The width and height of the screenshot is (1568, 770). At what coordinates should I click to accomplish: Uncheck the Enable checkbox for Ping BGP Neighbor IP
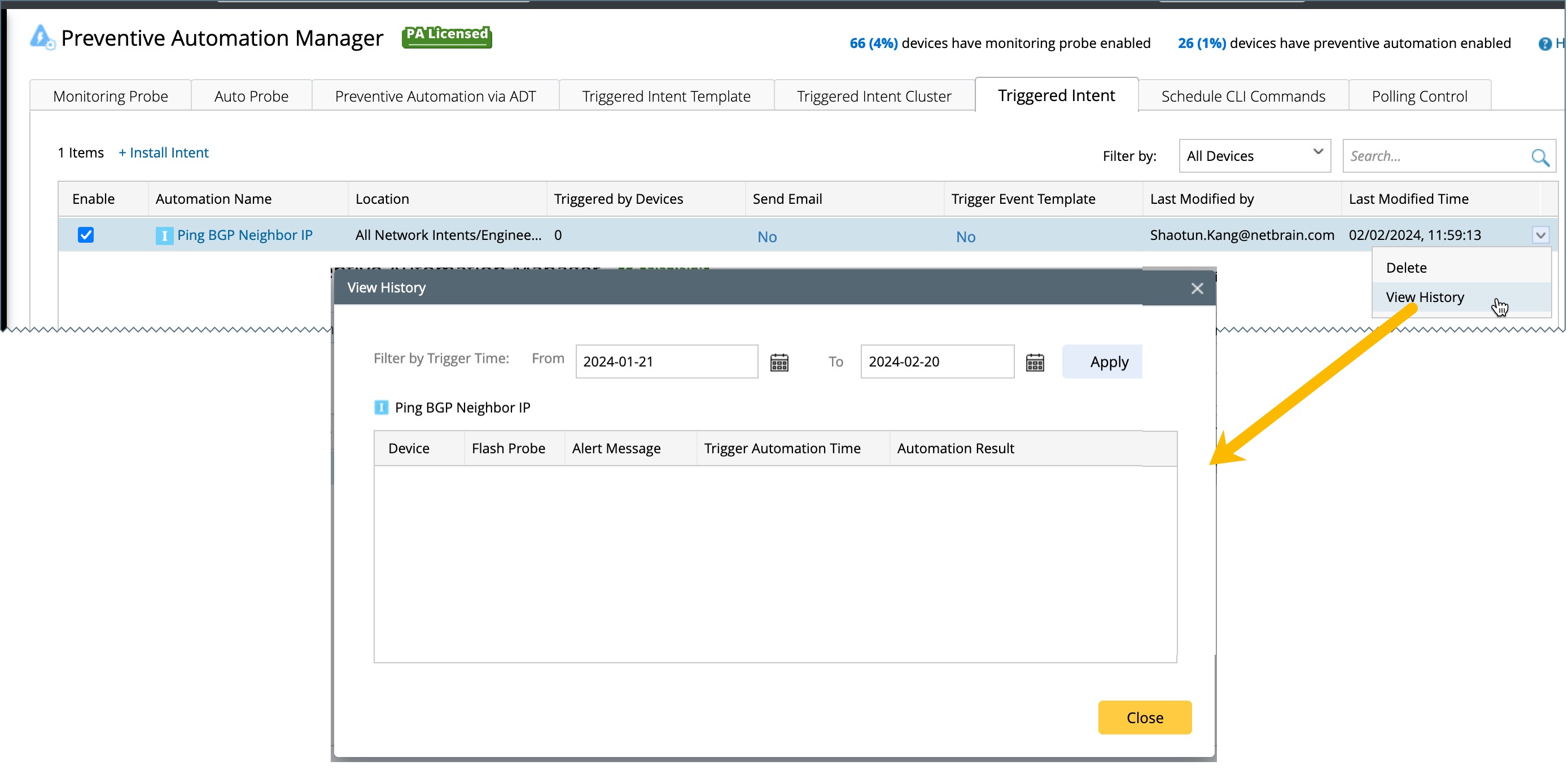86,235
